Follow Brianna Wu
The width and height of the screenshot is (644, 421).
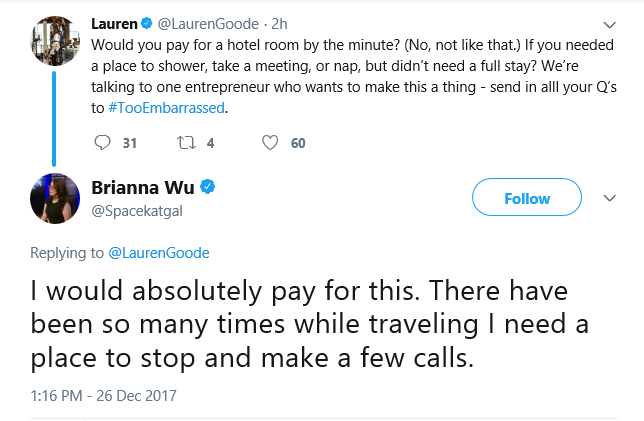click(527, 197)
